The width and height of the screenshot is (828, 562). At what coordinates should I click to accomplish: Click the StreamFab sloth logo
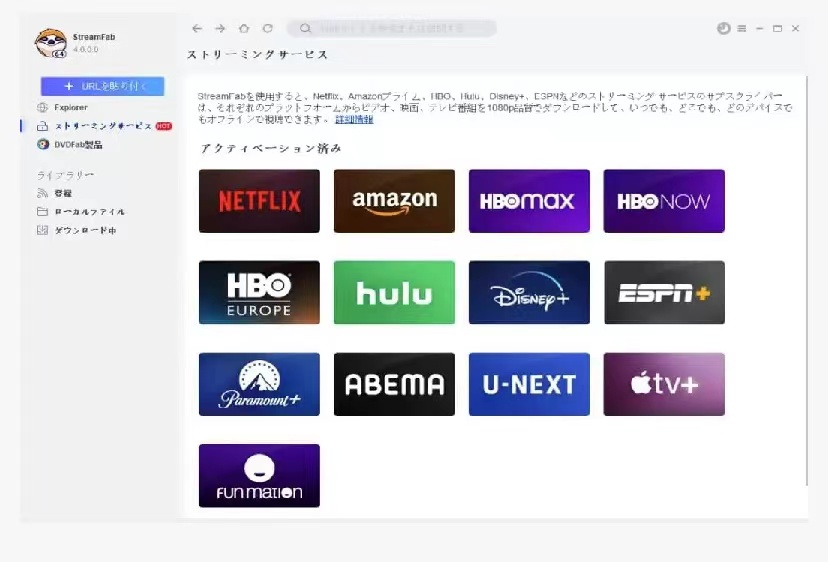[51, 43]
